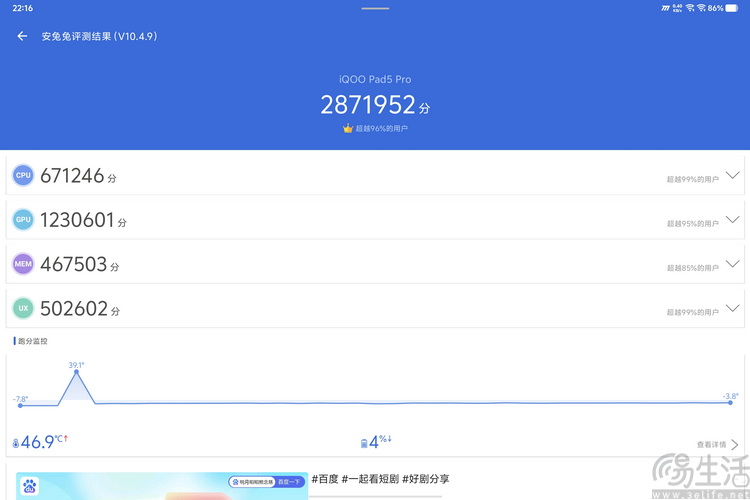The height and width of the screenshot is (500, 750).
Task: Tap the 跑分监控 section label
Action: (33, 341)
